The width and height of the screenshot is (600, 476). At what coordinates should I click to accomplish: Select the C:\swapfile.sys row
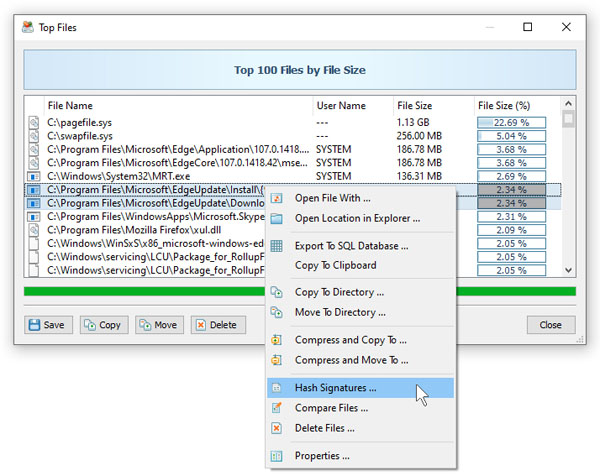[x=293, y=136]
